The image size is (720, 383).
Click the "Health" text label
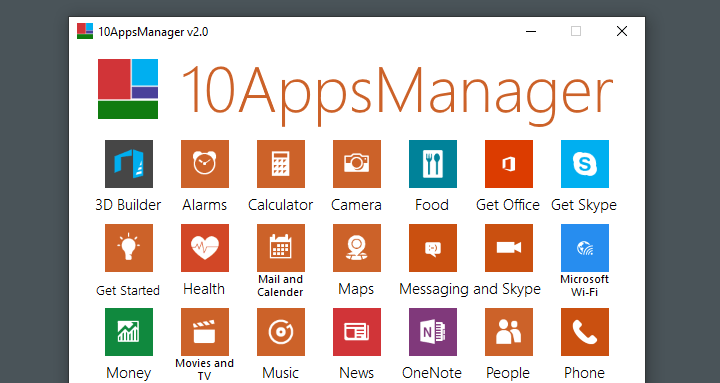coord(204,289)
